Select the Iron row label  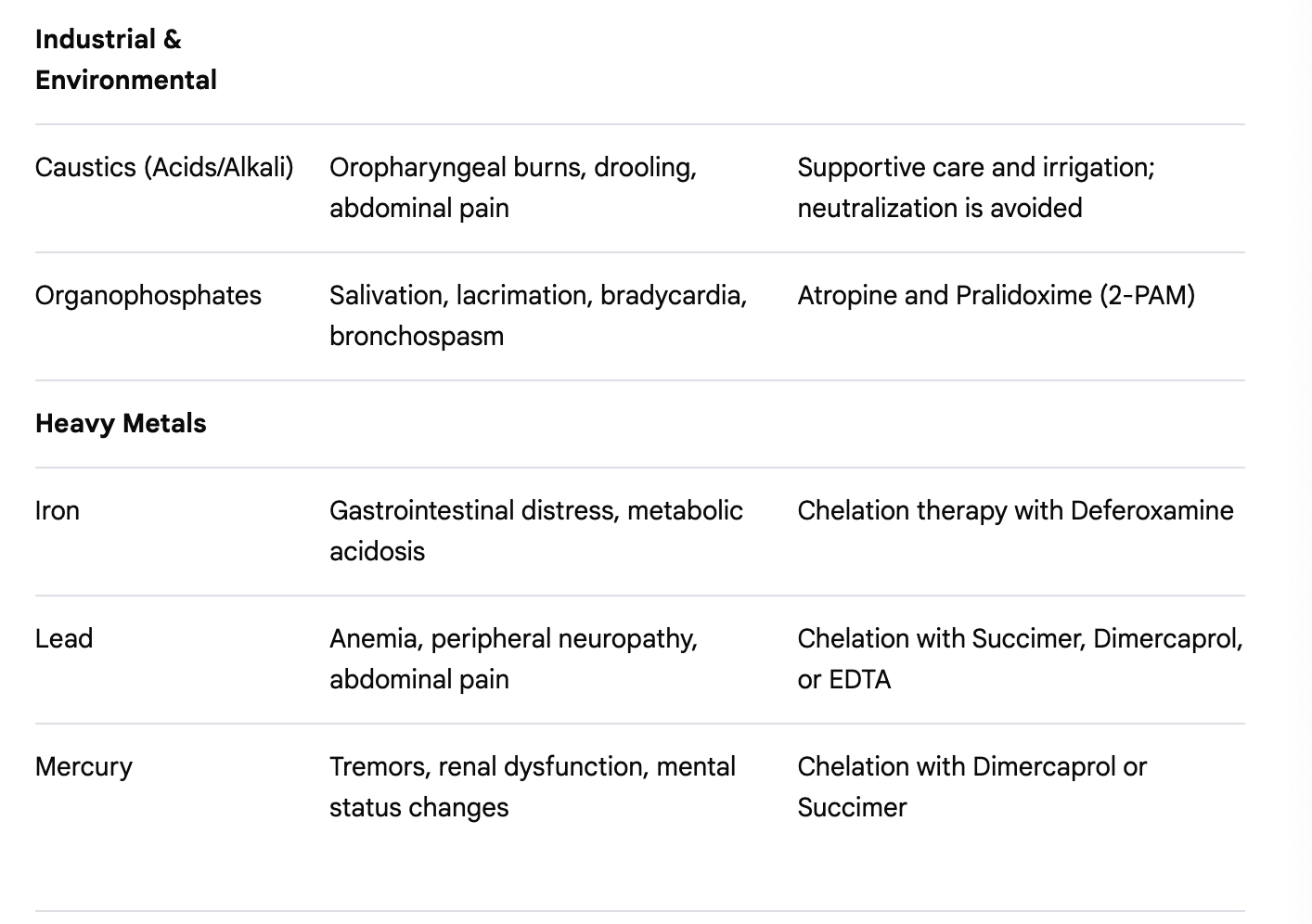57,510
